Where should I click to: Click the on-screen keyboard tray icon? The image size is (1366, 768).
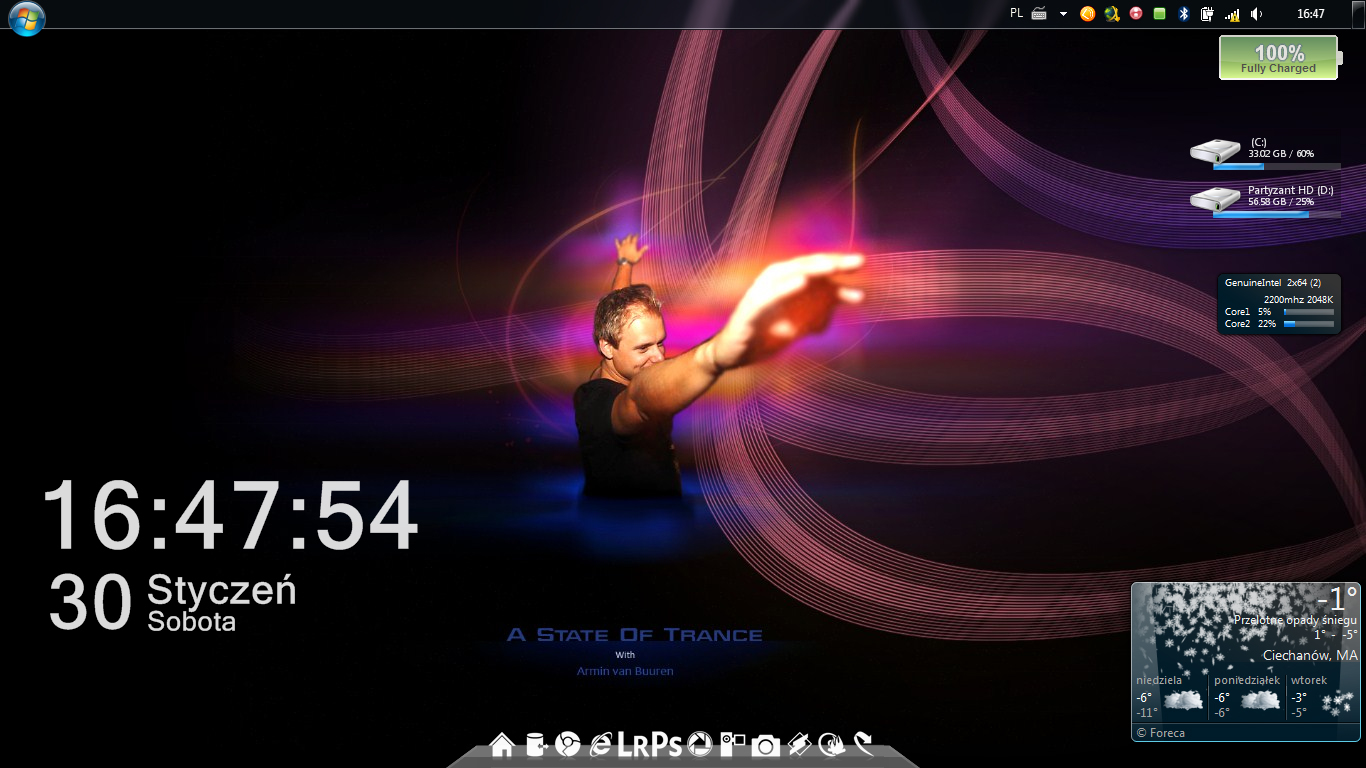(1039, 14)
